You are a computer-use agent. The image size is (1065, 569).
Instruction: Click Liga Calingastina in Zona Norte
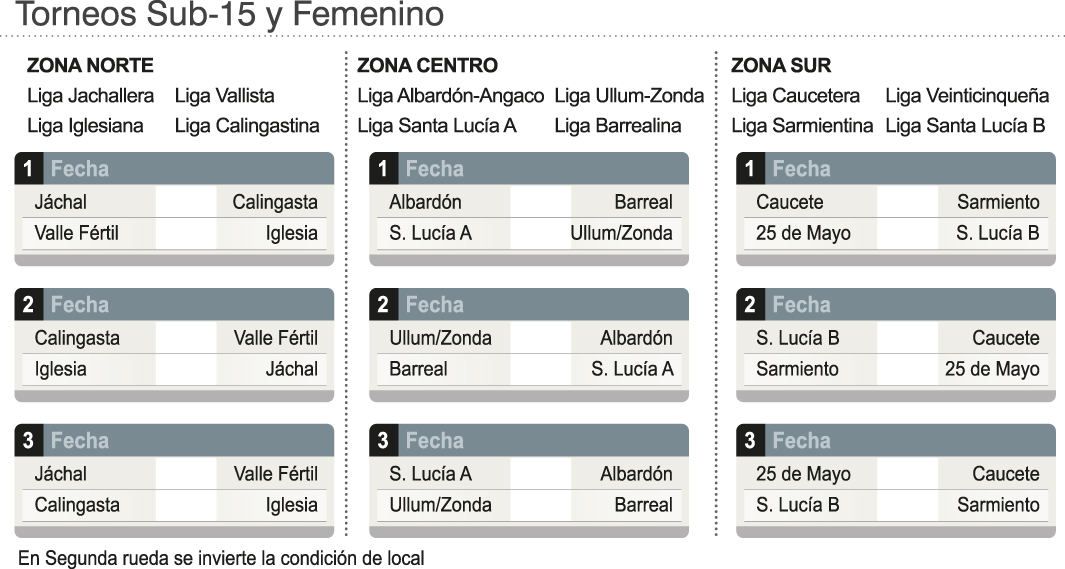point(247,126)
